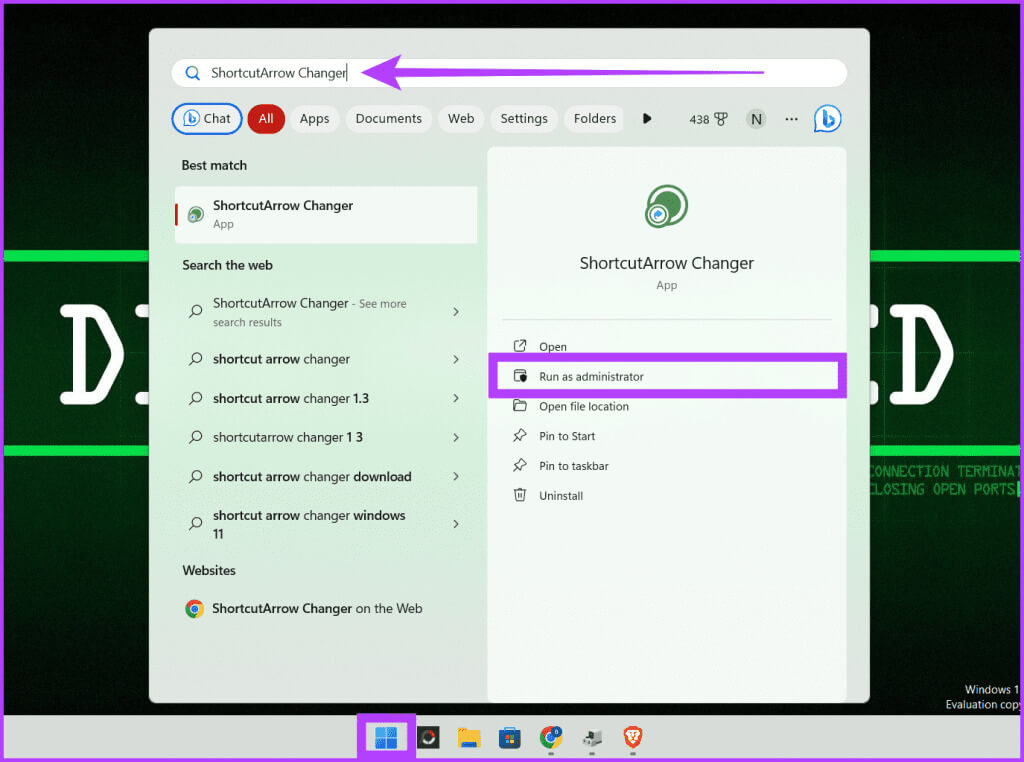Click the search icon beside 'shortcut arrow changer 1.3'
This screenshot has height=762, width=1024.
point(195,398)
